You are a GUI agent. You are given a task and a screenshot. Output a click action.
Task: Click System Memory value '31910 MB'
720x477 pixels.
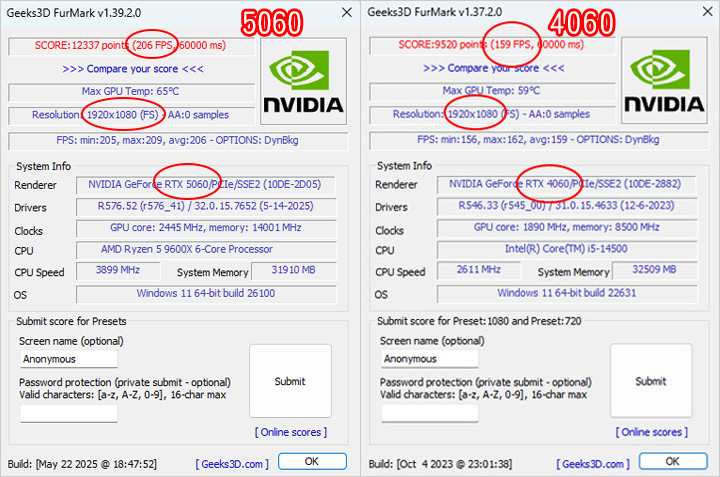click(294, 270)
